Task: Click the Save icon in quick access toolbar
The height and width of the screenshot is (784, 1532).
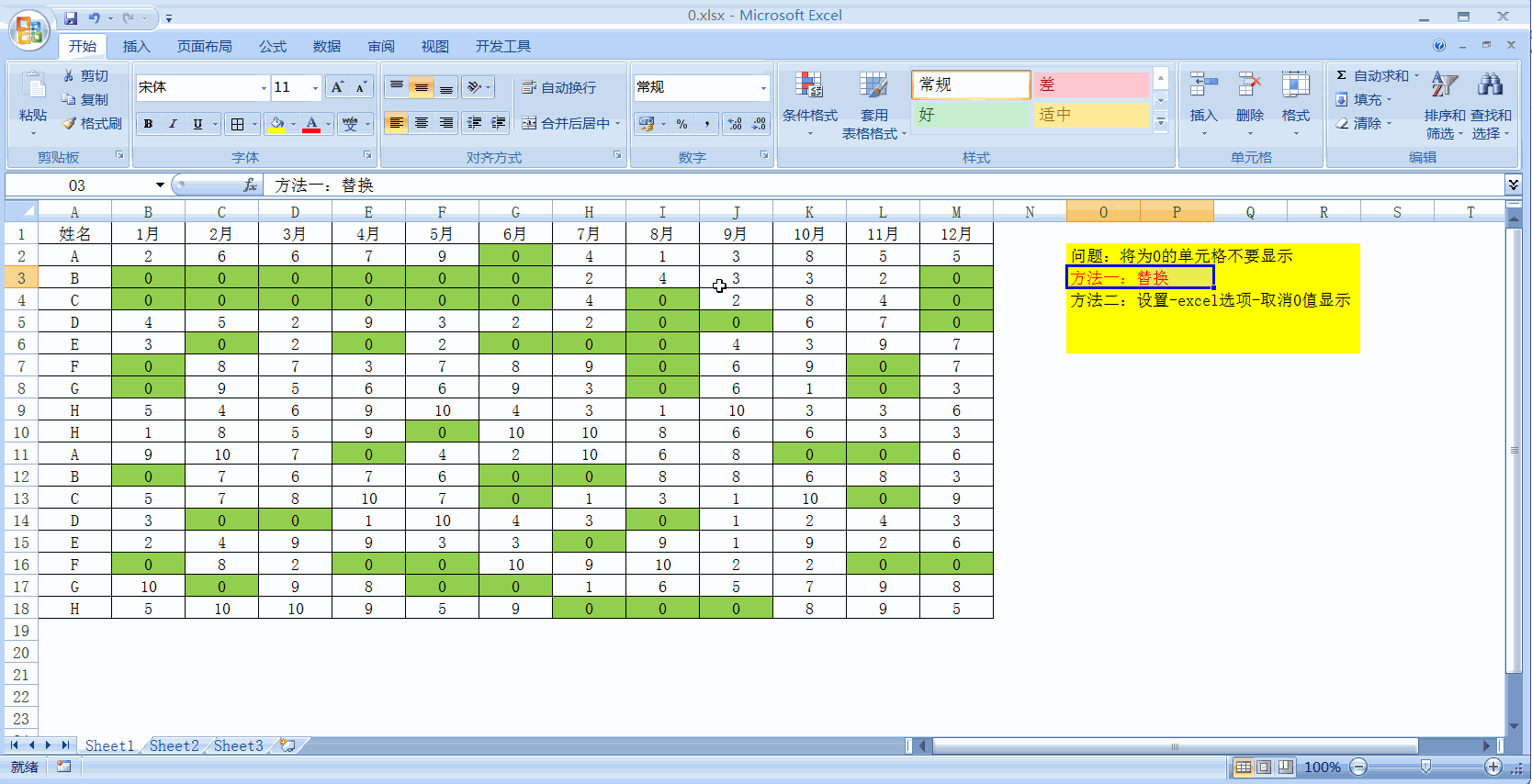Action: (x=71, y=17)
